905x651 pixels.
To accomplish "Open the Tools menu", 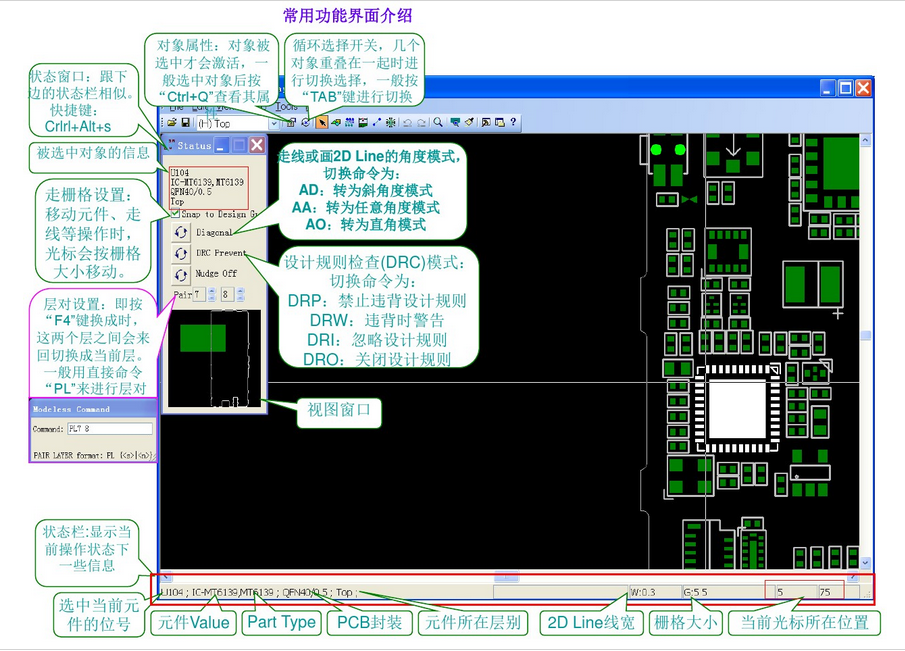I will 286,106.
